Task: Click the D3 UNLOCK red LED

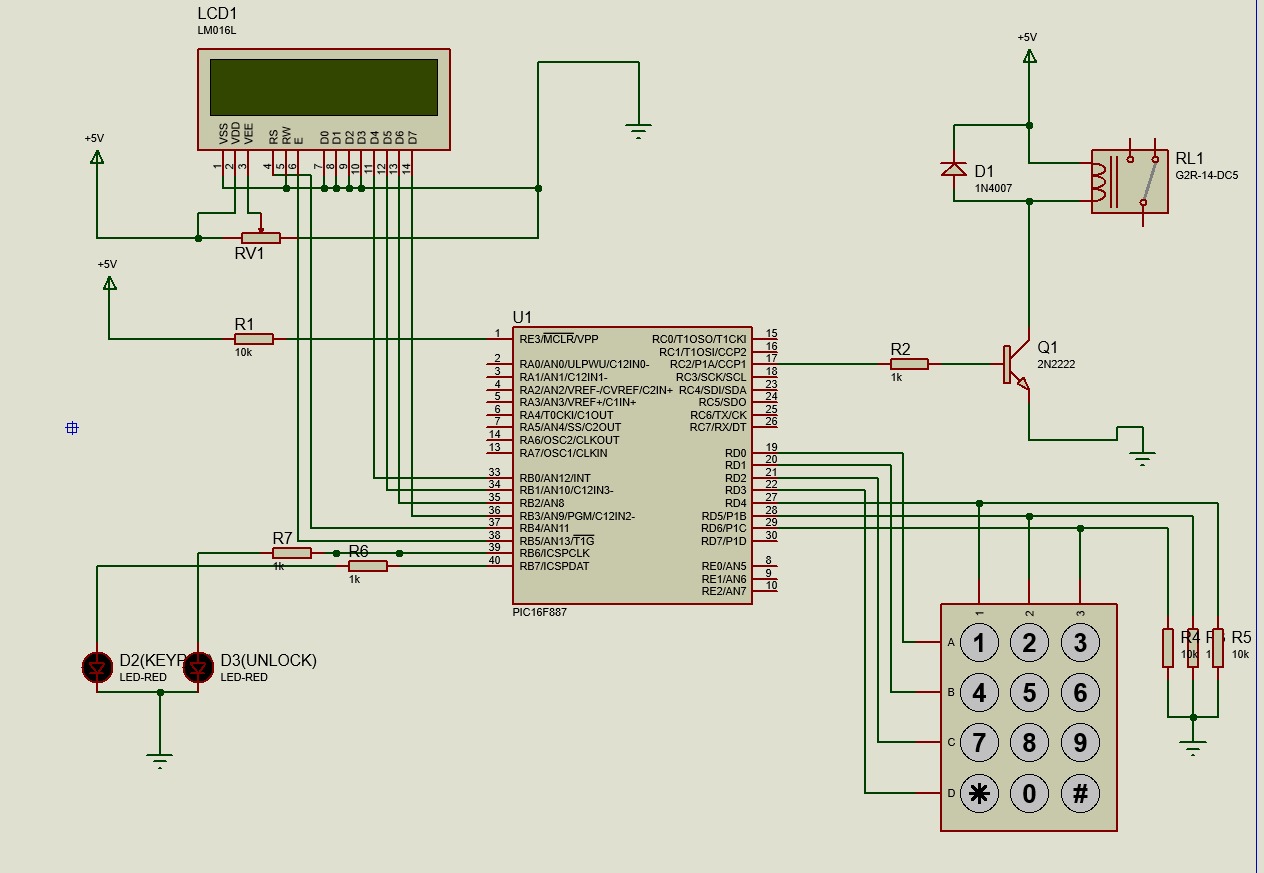Action: 198,665
